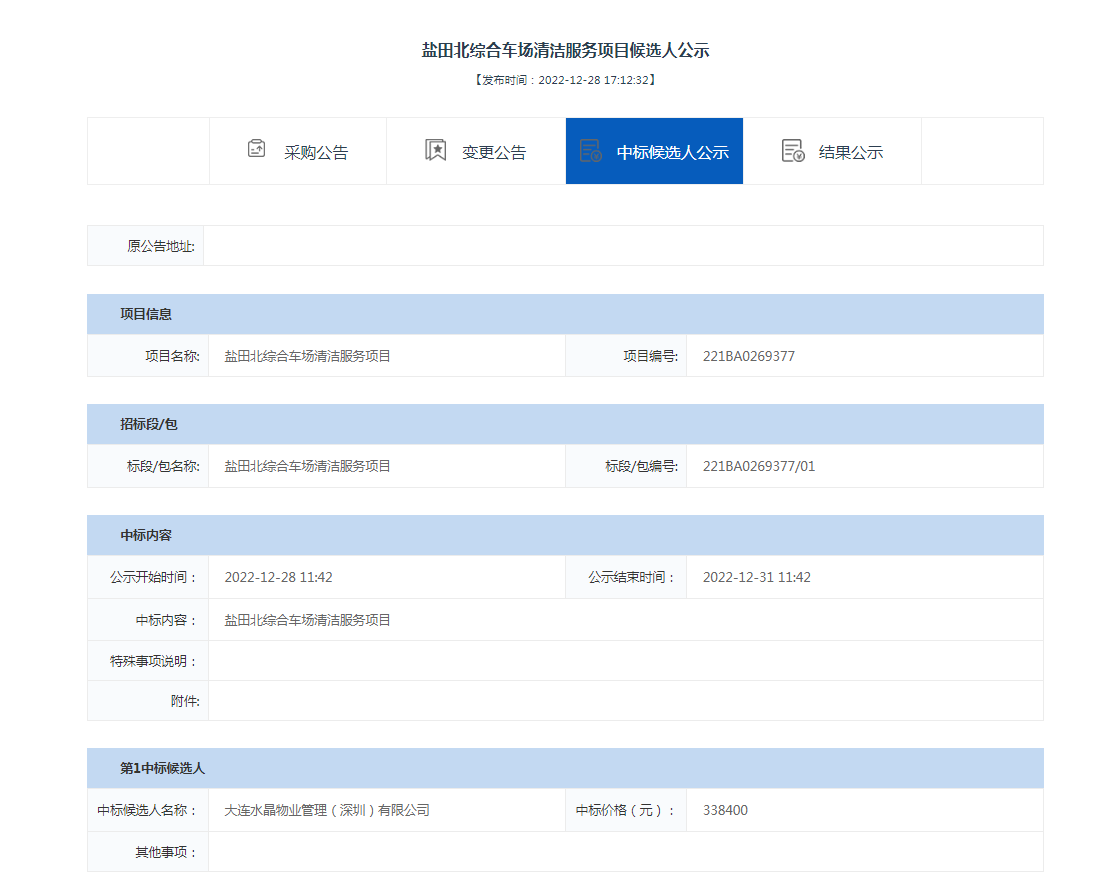
Task: Click the 结果公示 document icon
Action: click(x=793, y=151)
